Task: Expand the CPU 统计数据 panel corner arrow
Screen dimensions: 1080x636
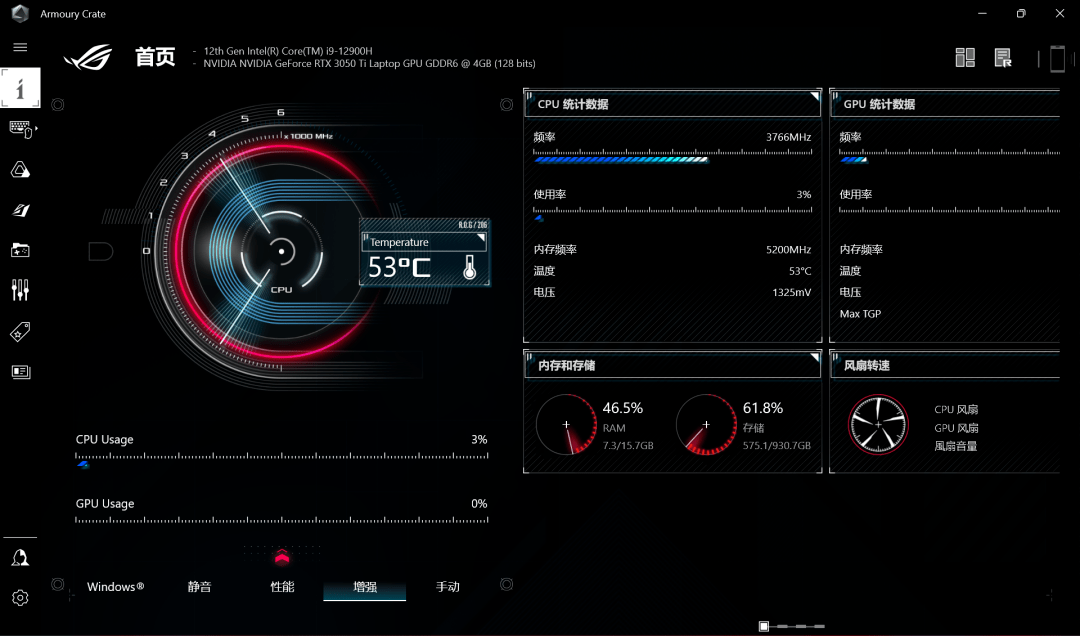Action: (x=814, y=97)
